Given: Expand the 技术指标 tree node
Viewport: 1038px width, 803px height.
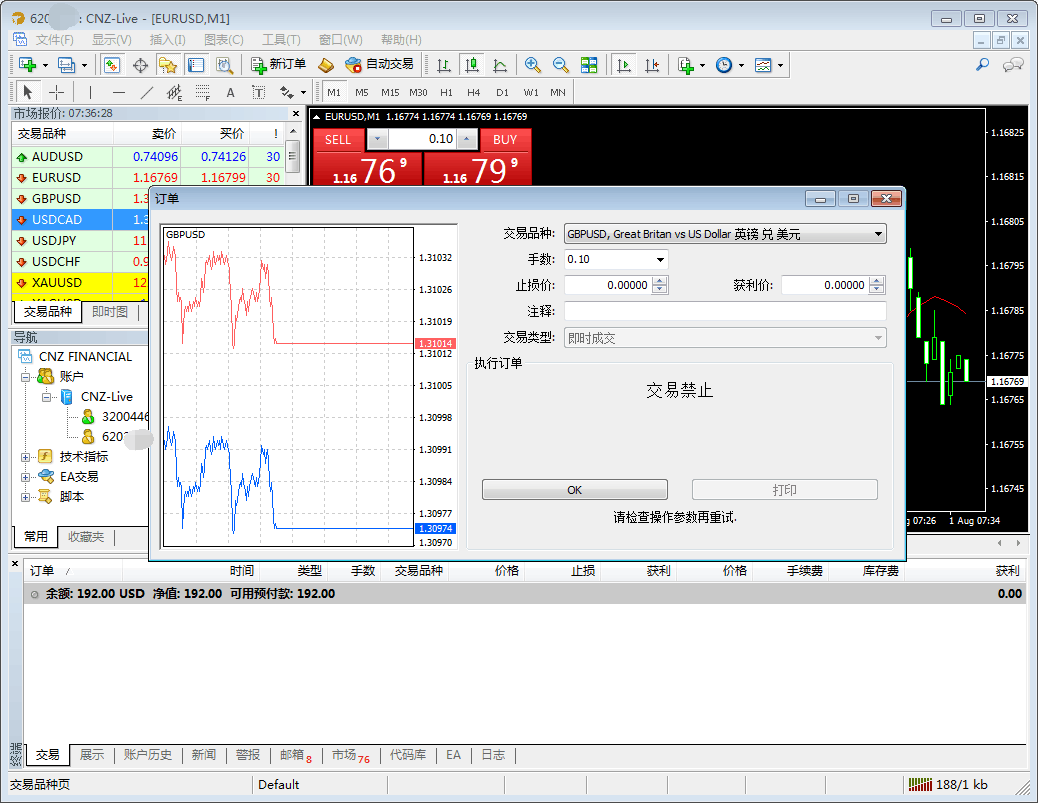Looking at the screenshot, I should (x=25, y=457).
